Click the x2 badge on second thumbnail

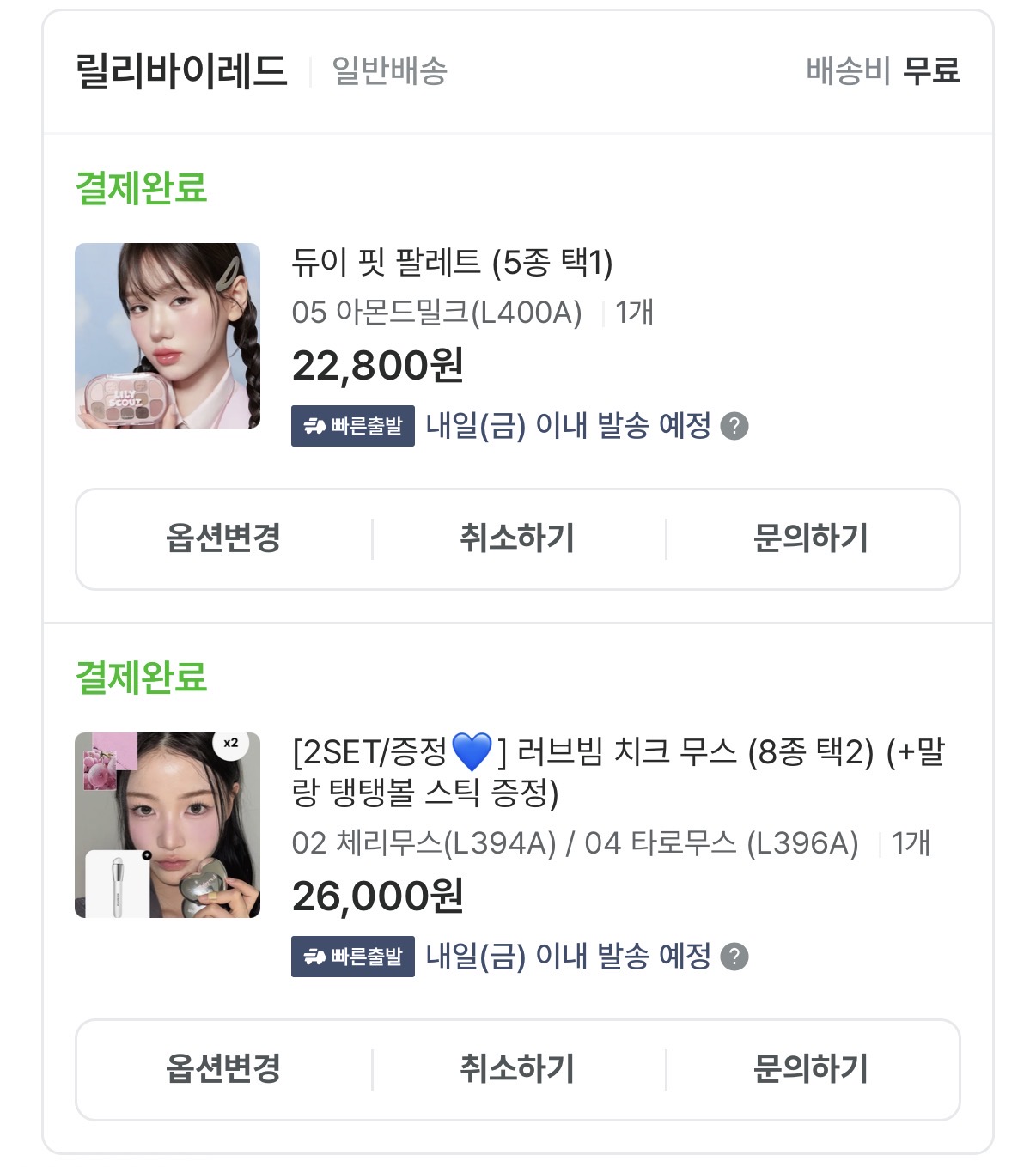[x=230, y=743]
